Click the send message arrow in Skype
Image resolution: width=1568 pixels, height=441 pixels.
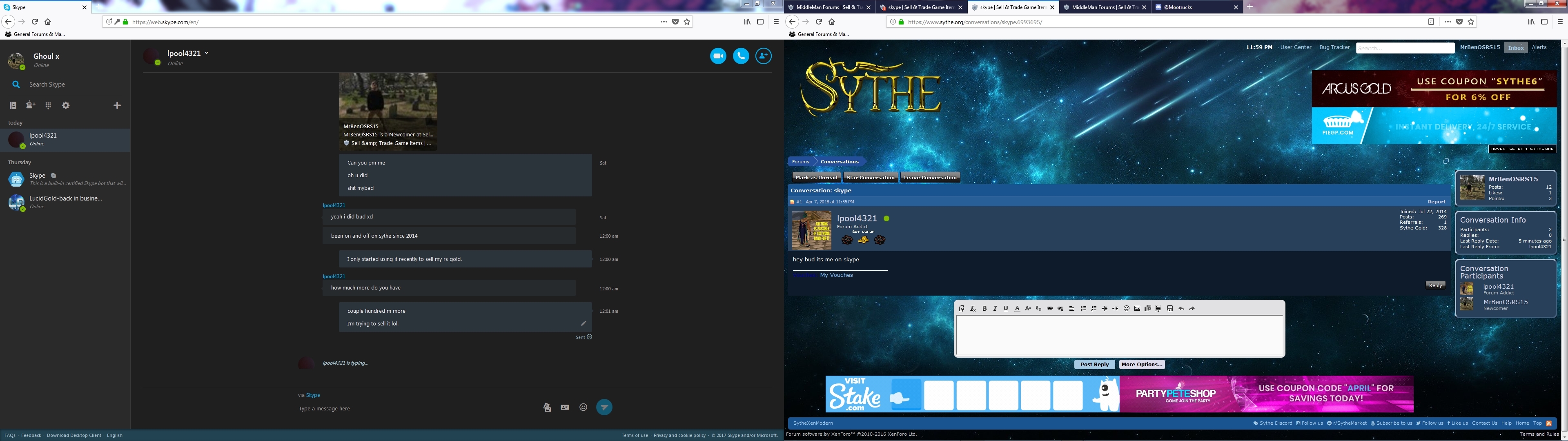click(x=604, y=408)
